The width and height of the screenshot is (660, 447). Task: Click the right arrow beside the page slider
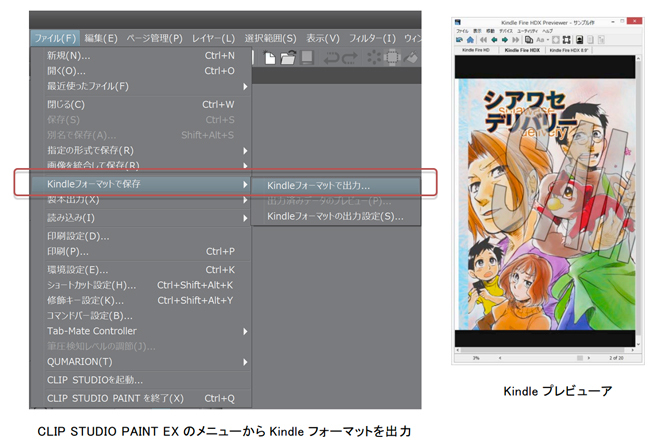click(588, 358)
